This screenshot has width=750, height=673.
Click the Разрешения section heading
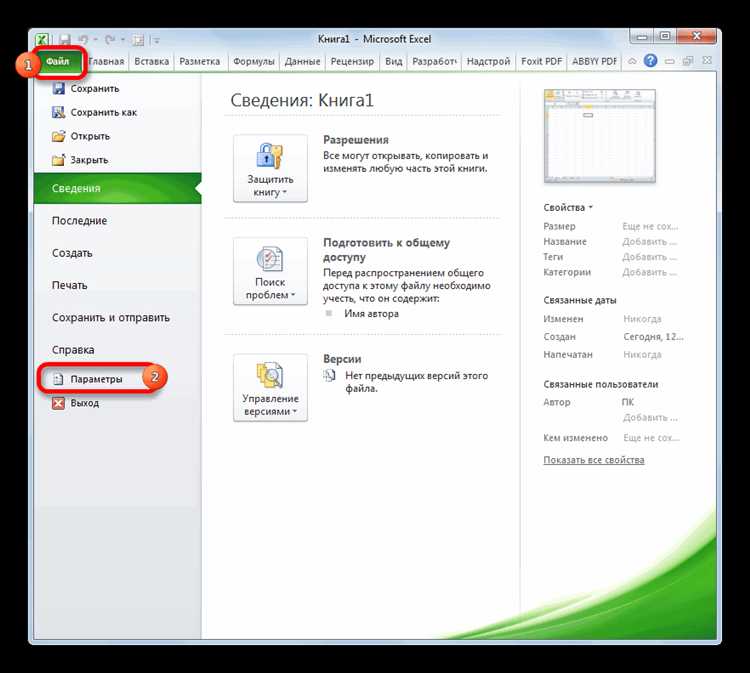(356, 140)
